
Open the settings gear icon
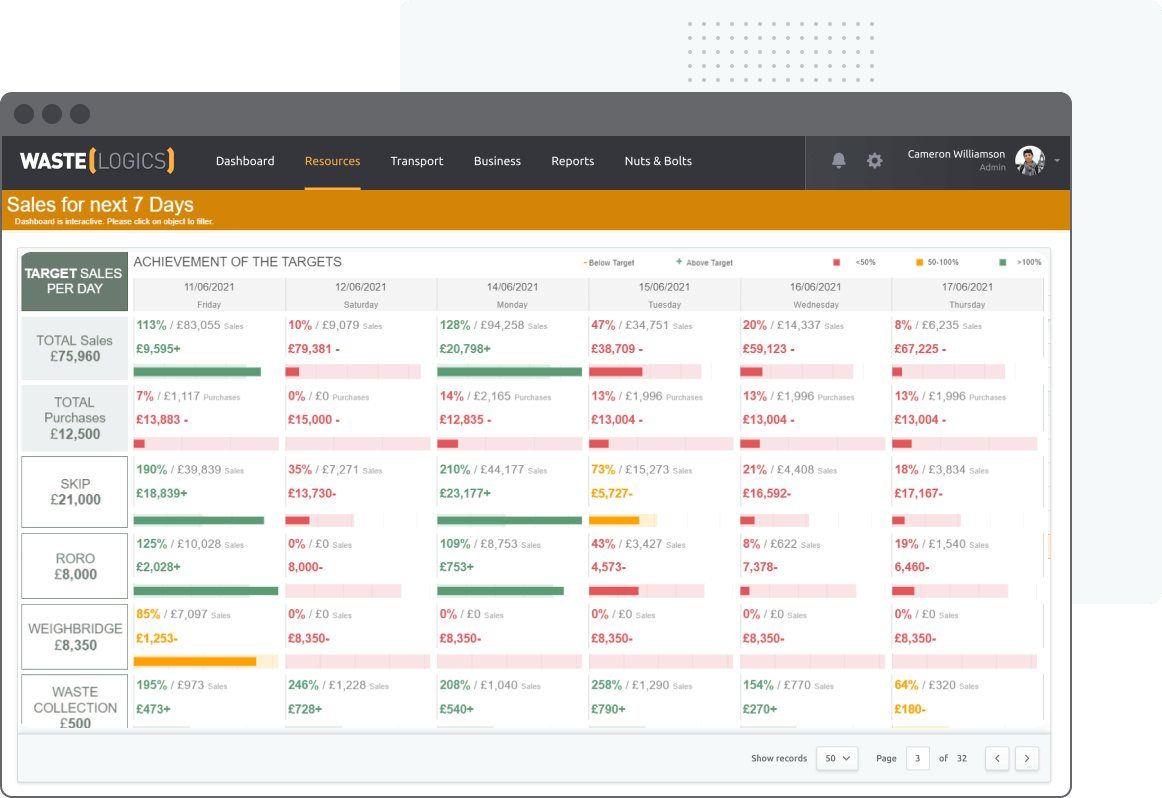coord(875,161)
